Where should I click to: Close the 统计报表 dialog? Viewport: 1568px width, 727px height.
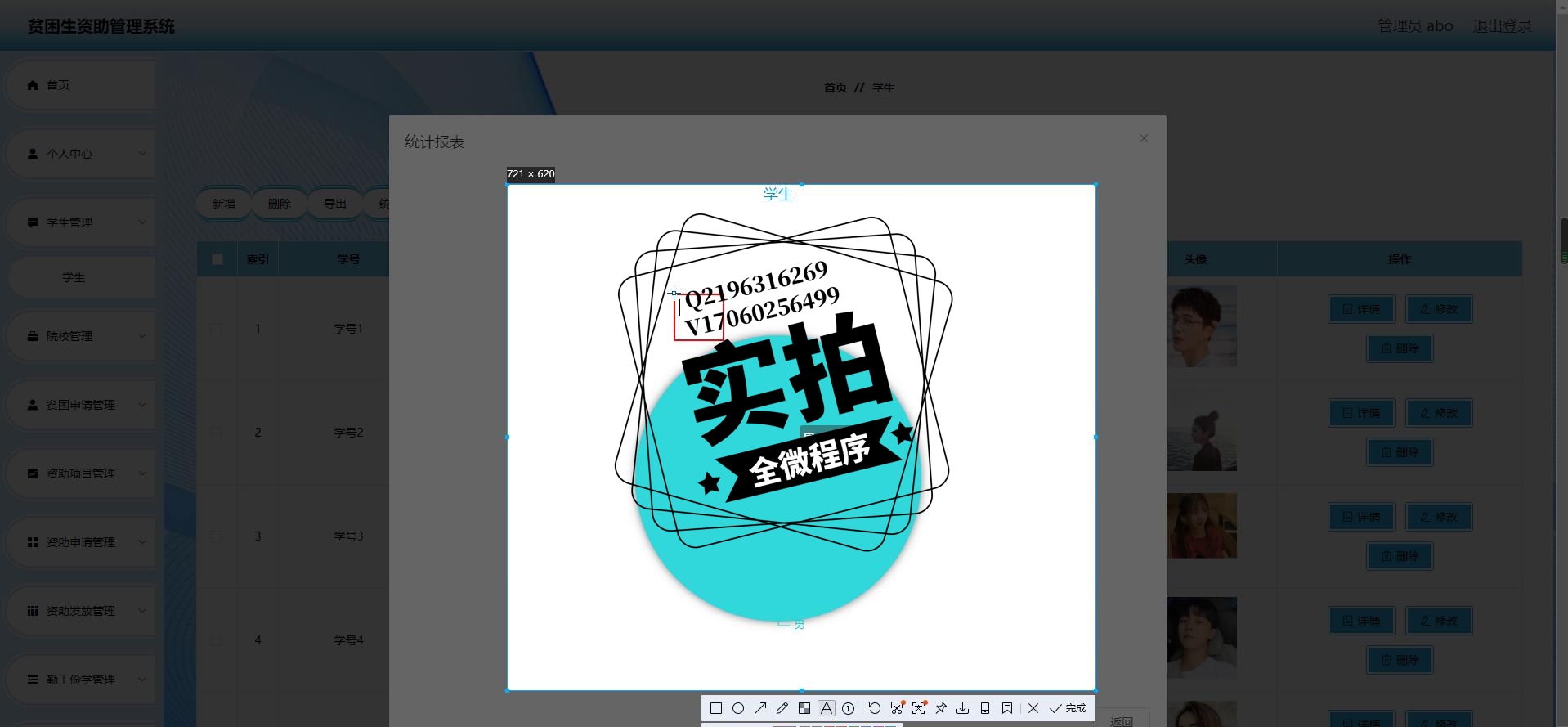point(1144,138)
